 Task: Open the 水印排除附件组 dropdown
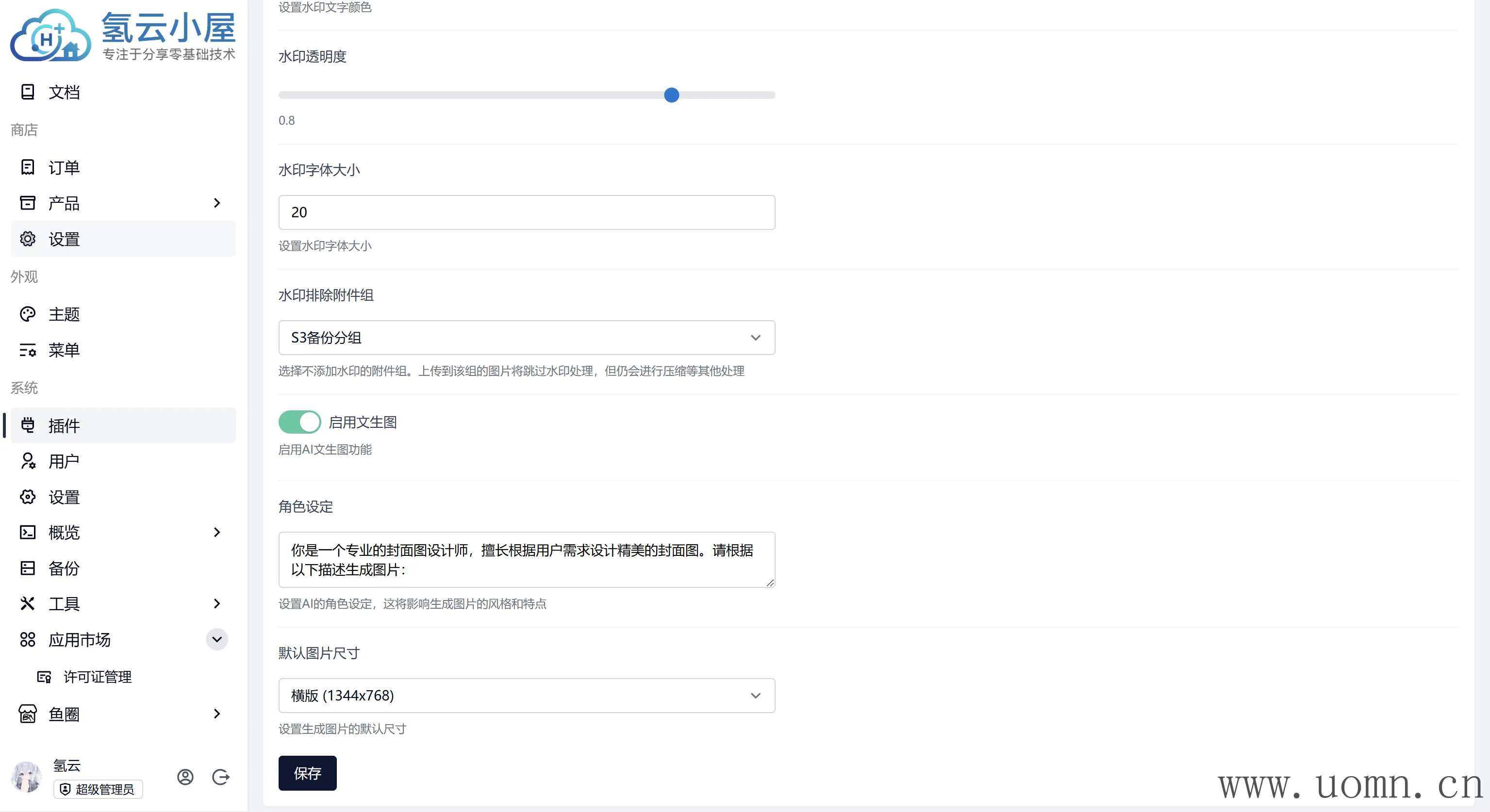pyautogui.click(x=527, y=338)
